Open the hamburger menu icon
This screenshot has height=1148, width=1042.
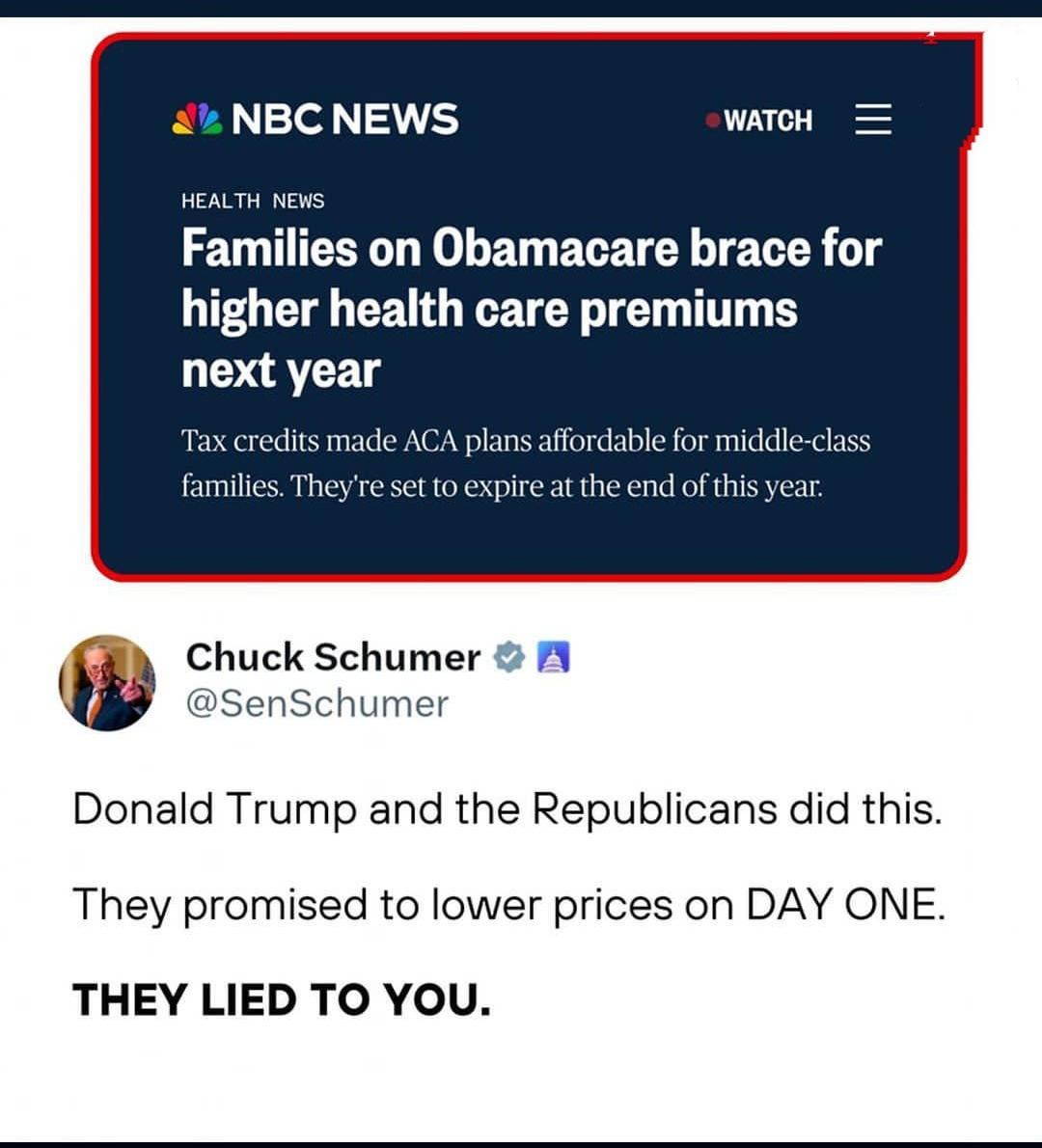point(873,120)
